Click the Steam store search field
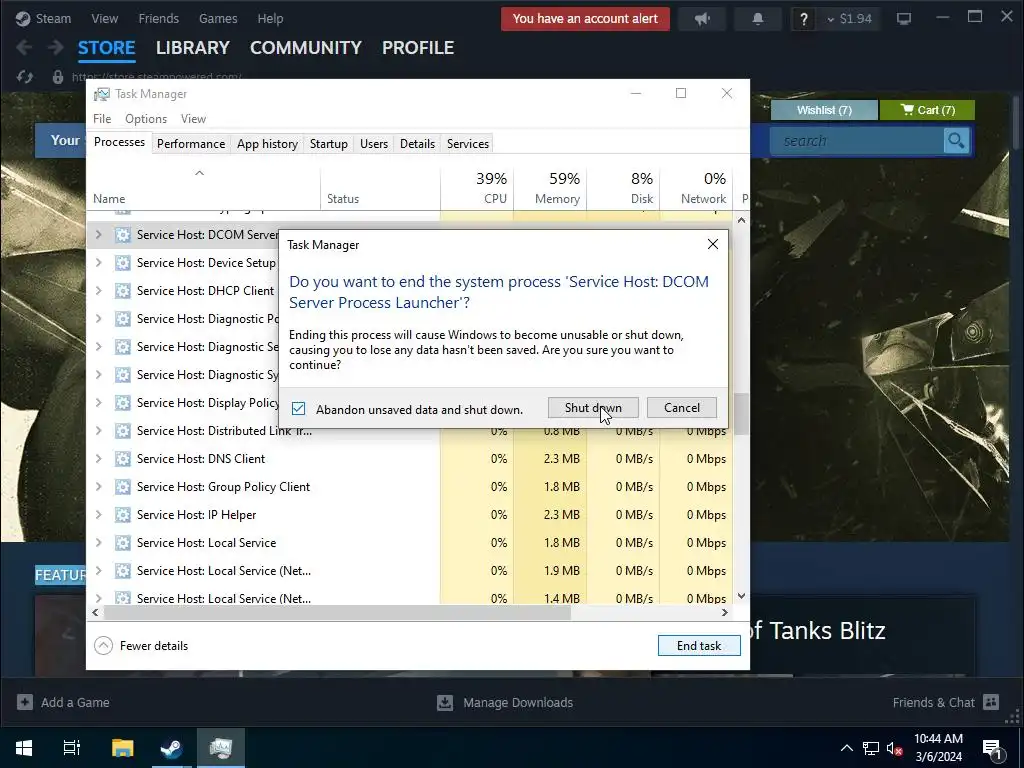Viewport: 1024px width, 768px height. point(857,140)
